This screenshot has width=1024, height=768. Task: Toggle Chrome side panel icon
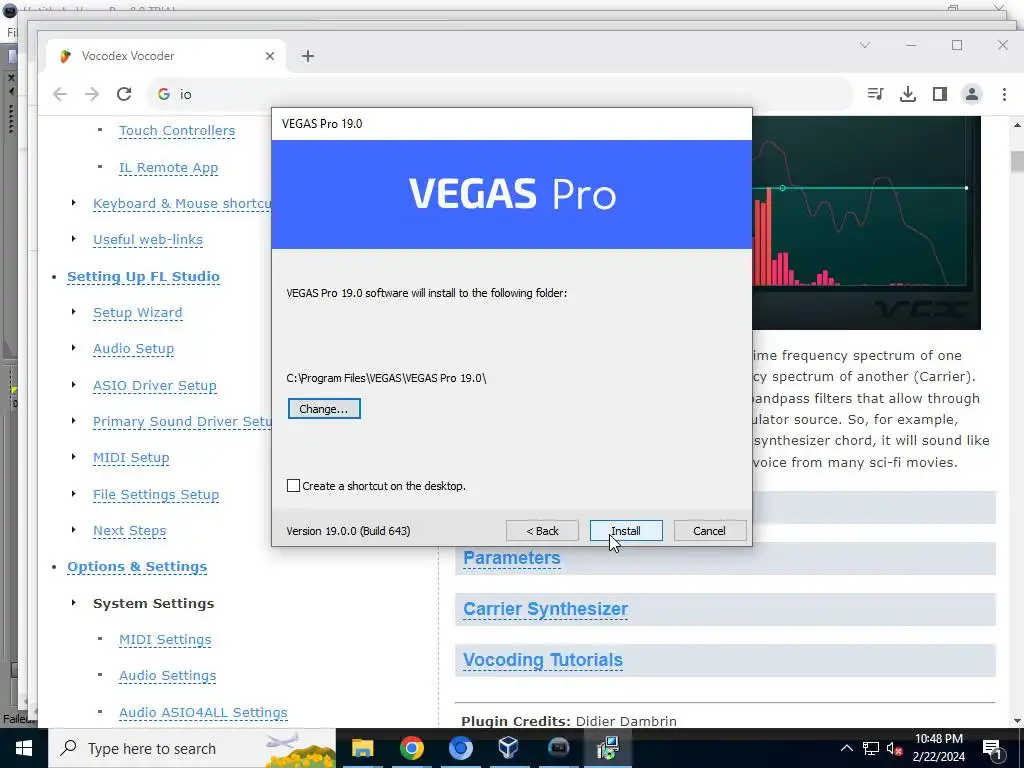(939, 94)
